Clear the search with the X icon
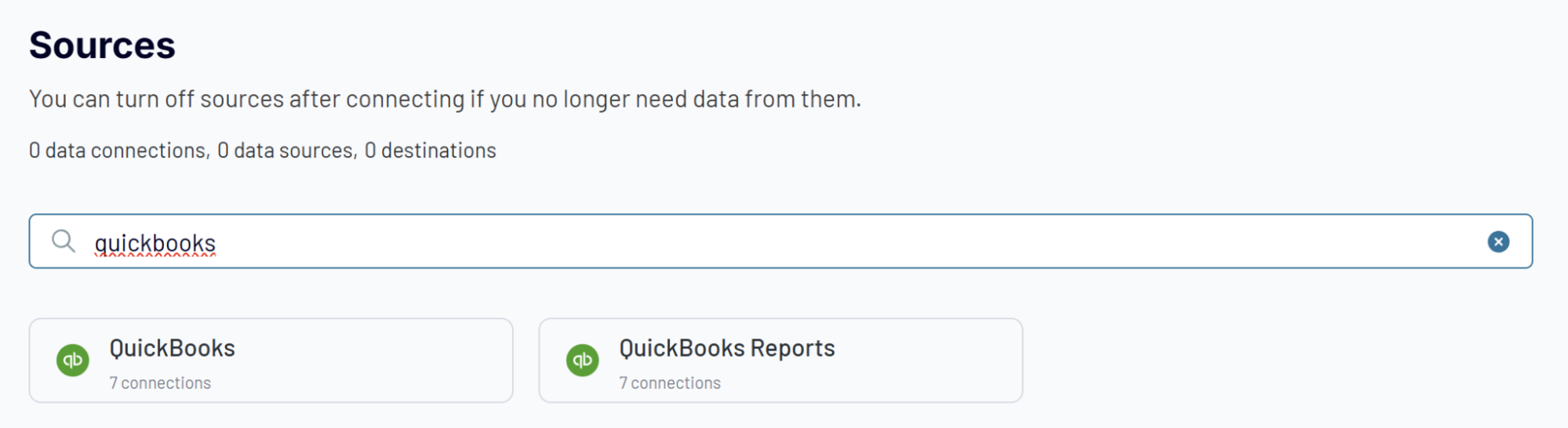 tap(1497, 241)
